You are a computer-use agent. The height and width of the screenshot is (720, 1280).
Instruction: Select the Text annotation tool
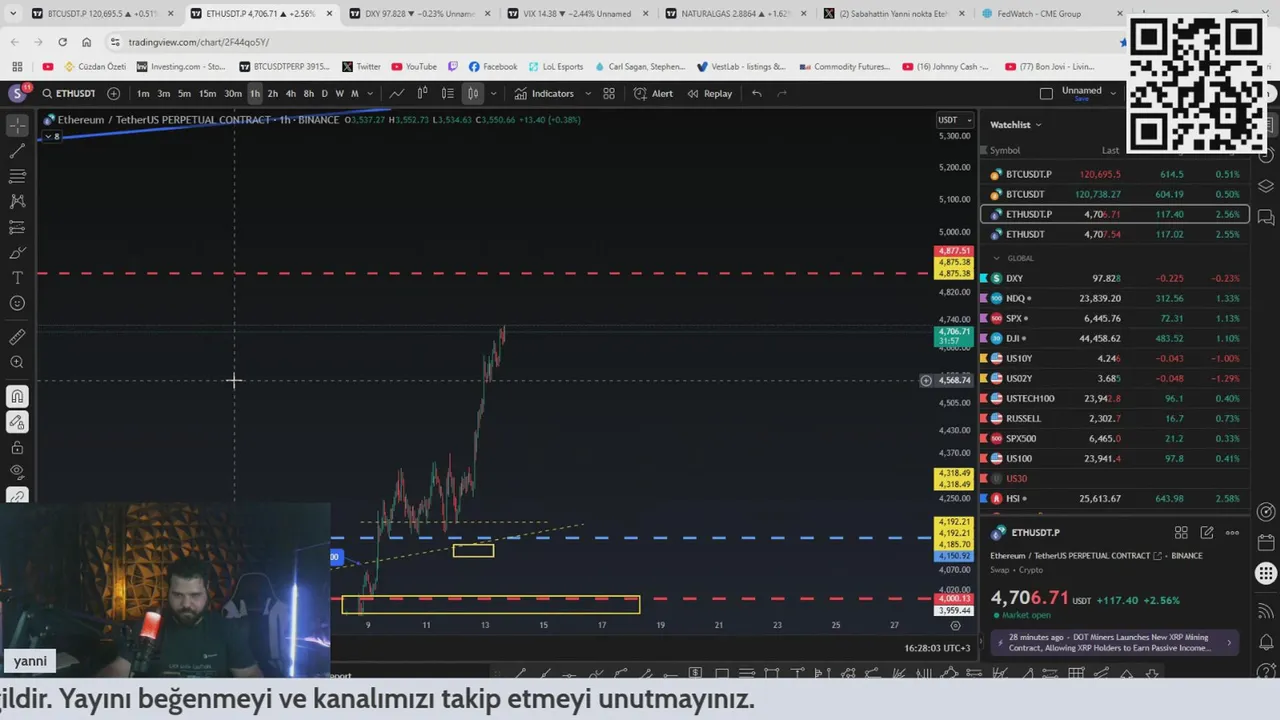pos(17,278)
